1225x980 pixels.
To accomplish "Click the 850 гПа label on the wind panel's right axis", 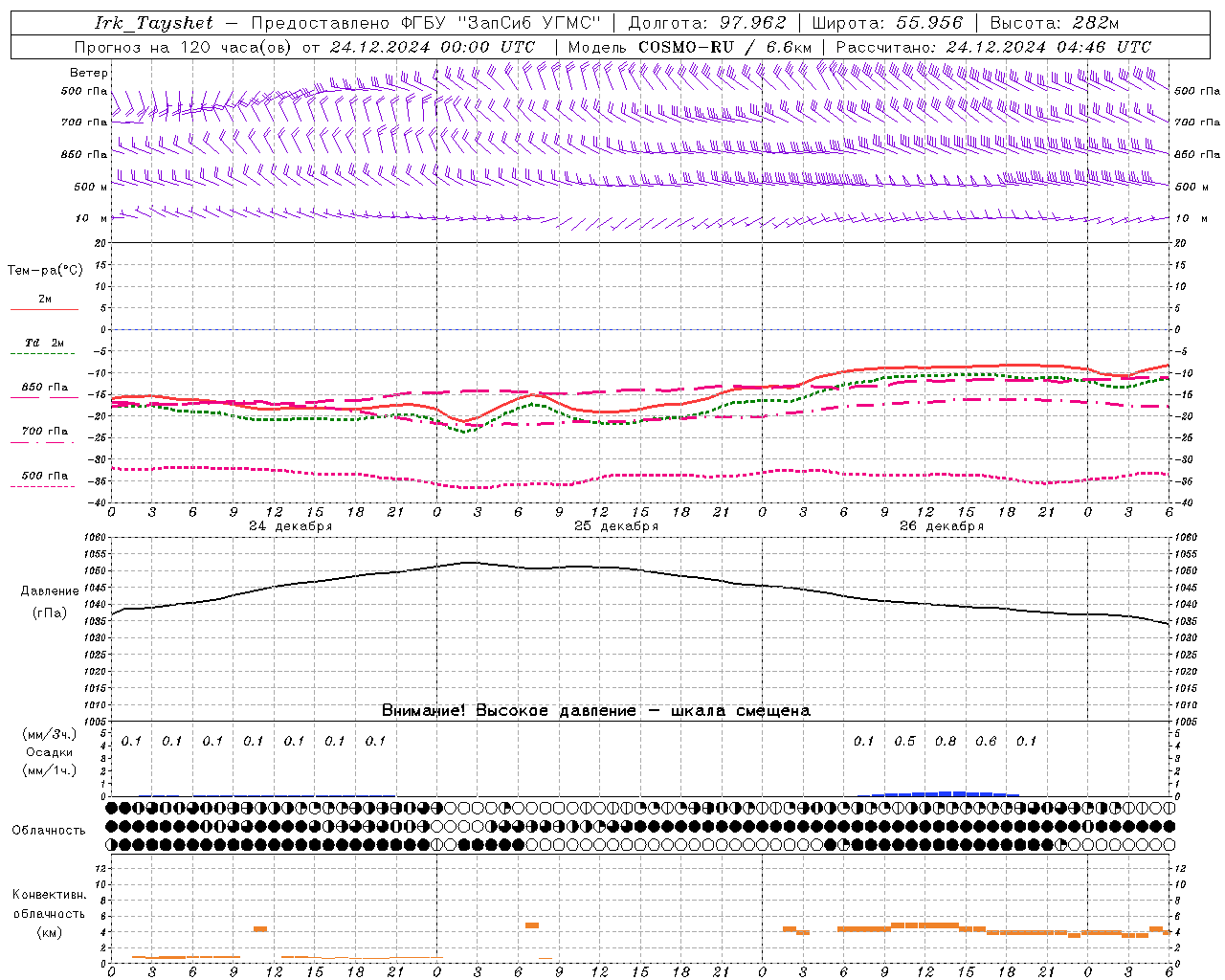I will 1197,154.
